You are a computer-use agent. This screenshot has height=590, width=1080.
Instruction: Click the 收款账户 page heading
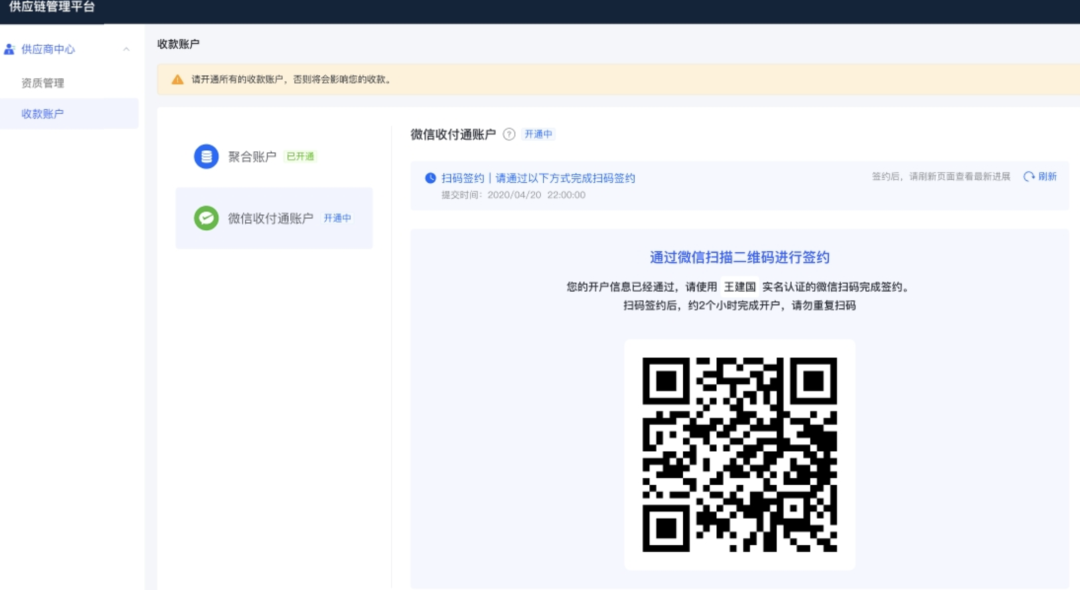(x=178, y=44)
